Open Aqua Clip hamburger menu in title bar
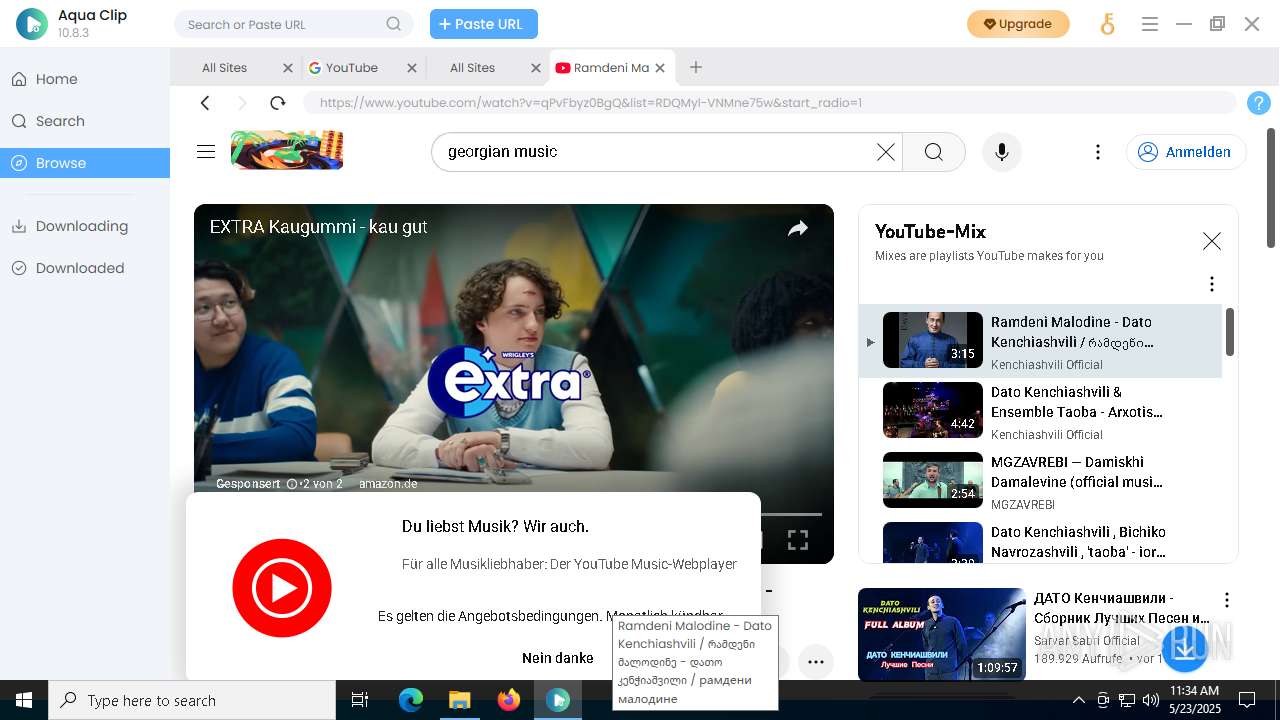1280x720 pixels. [1150, 24]
